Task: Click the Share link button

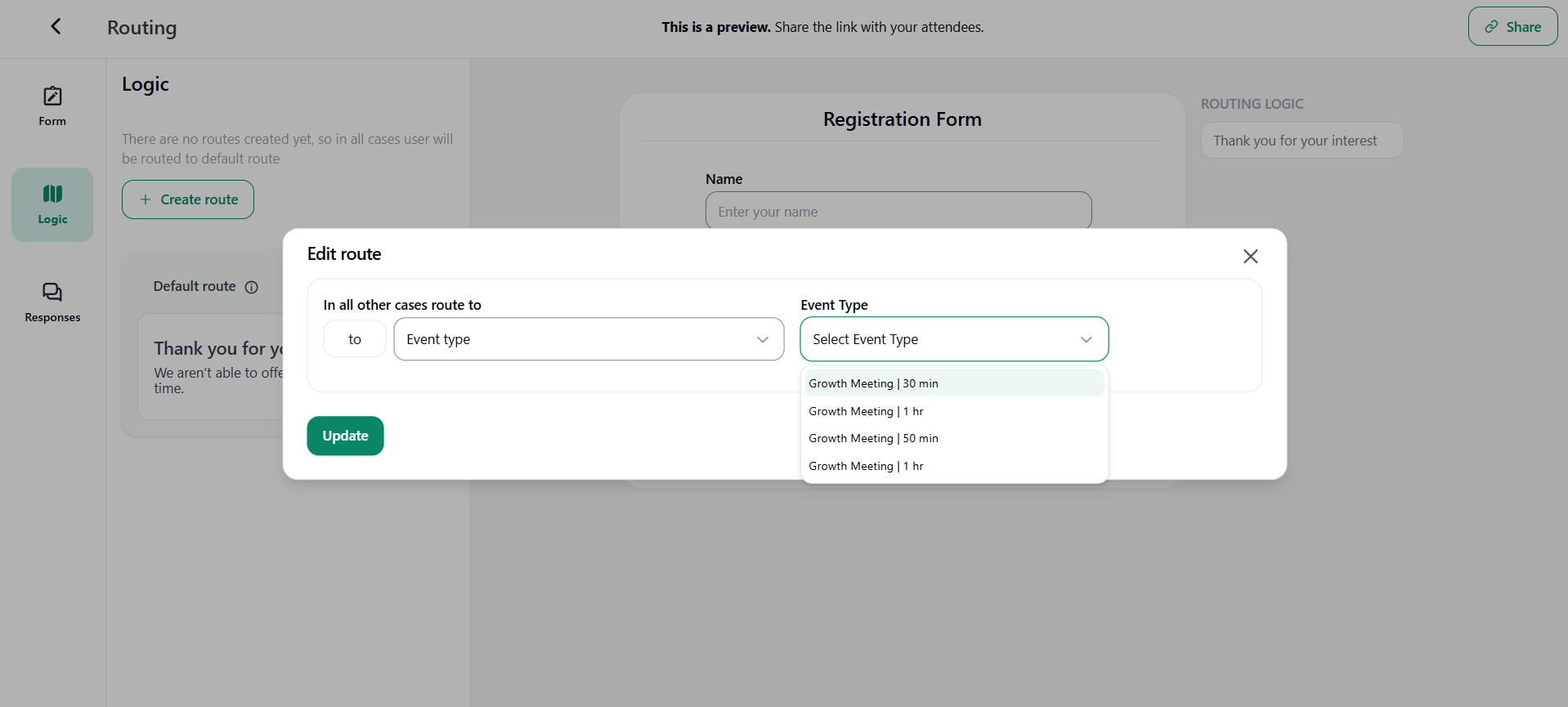Action: point(1512,27)
